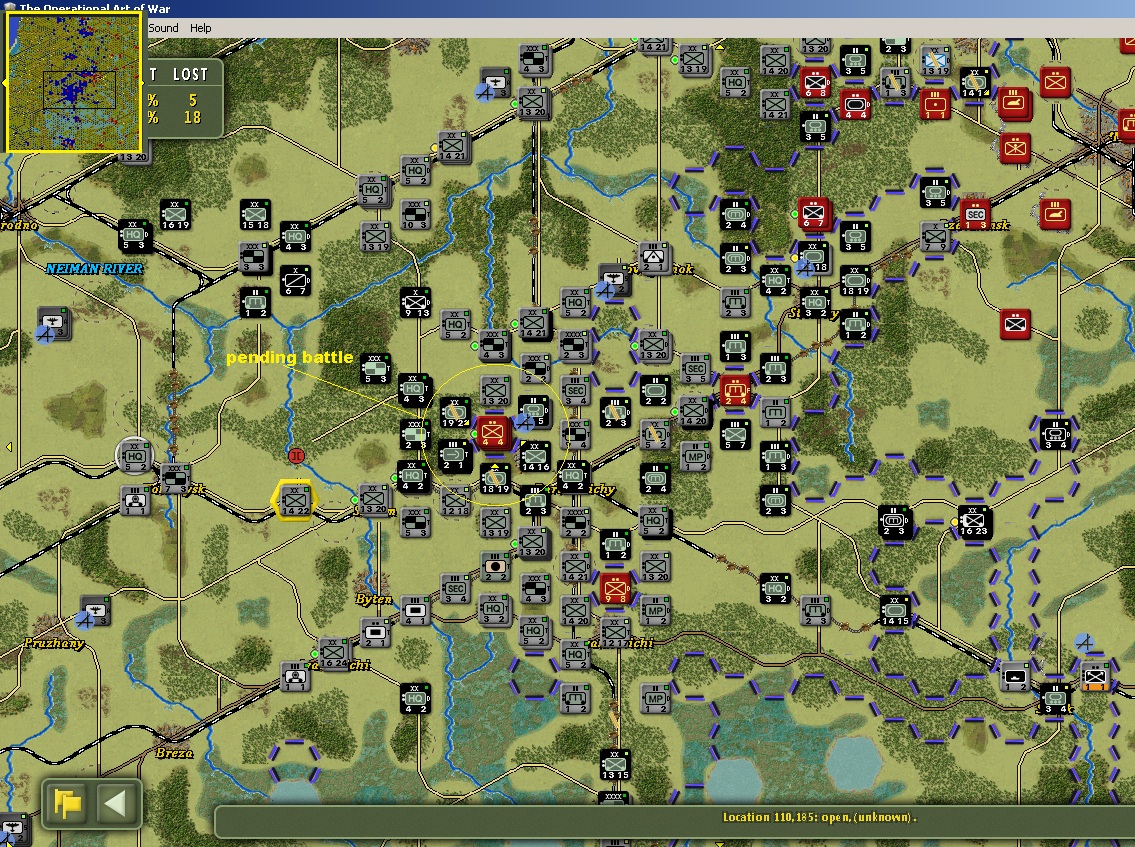Screen dimensions: 1135x847
Task: Click the loss value 18 in the panel
Action: point(193,117)
